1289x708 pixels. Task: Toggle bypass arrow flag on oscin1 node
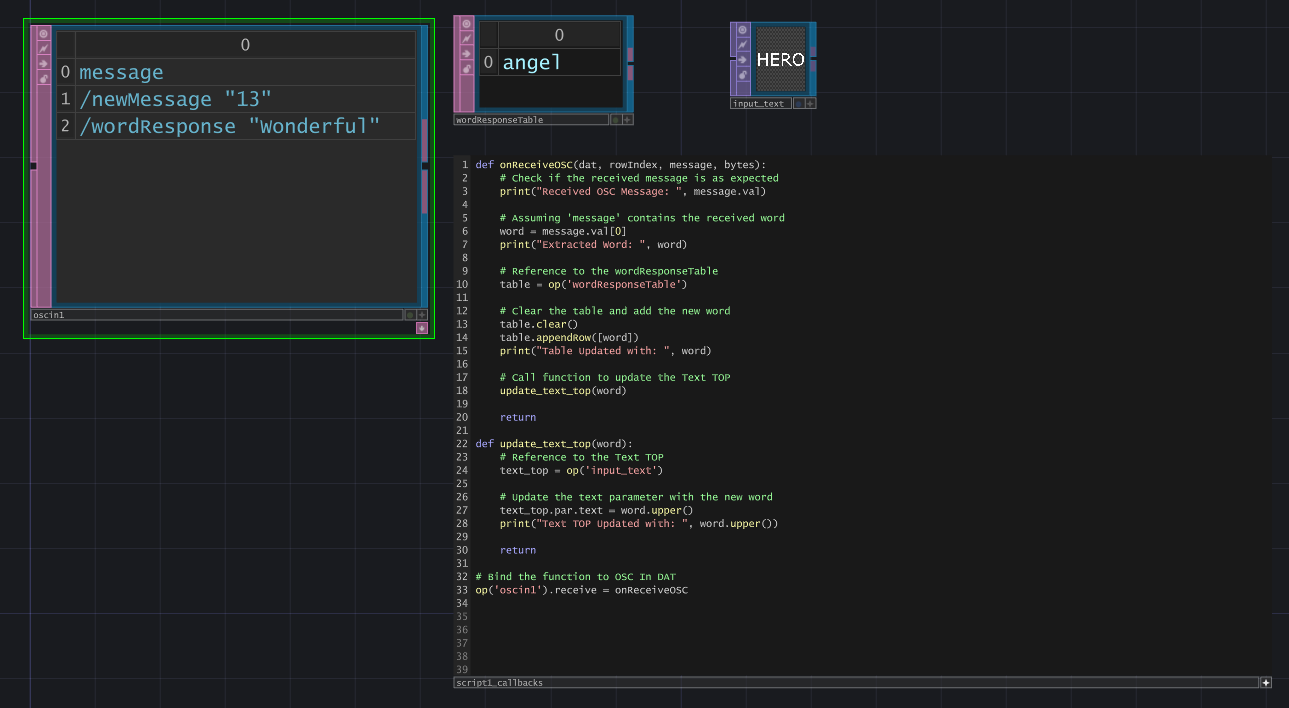[43, 63]
